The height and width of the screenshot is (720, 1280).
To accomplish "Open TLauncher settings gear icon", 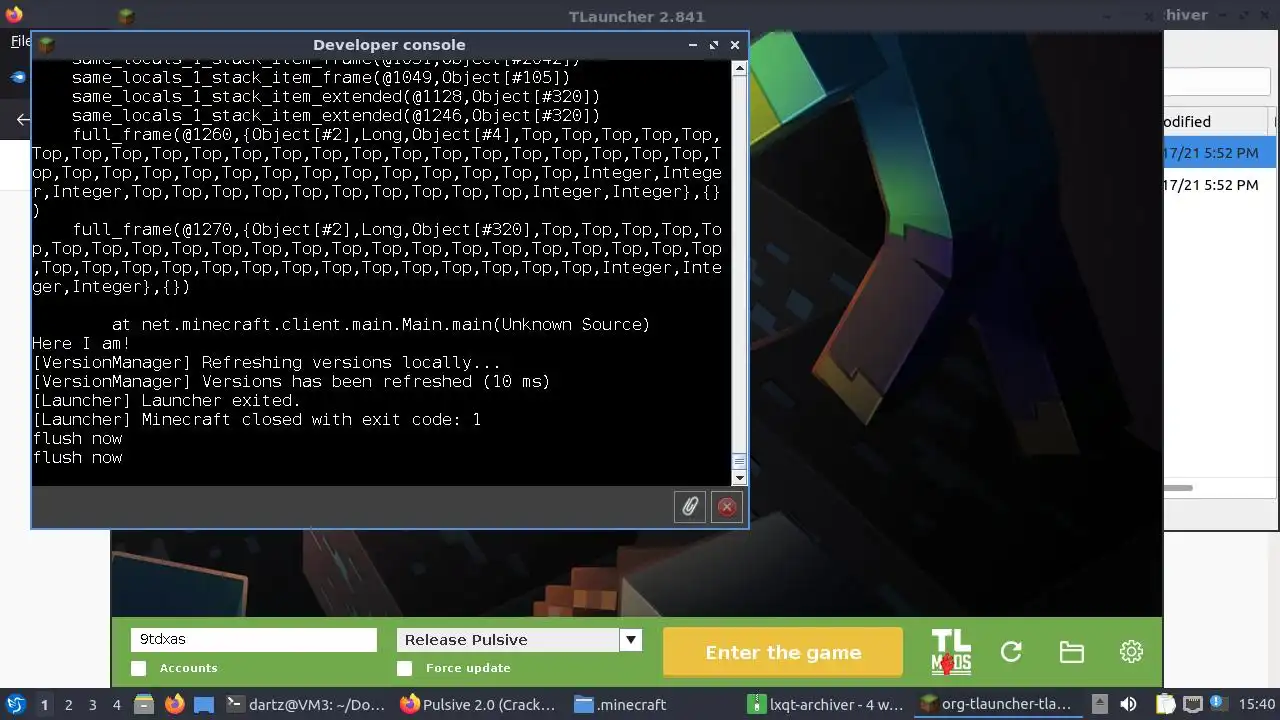I will point(1131,652).
